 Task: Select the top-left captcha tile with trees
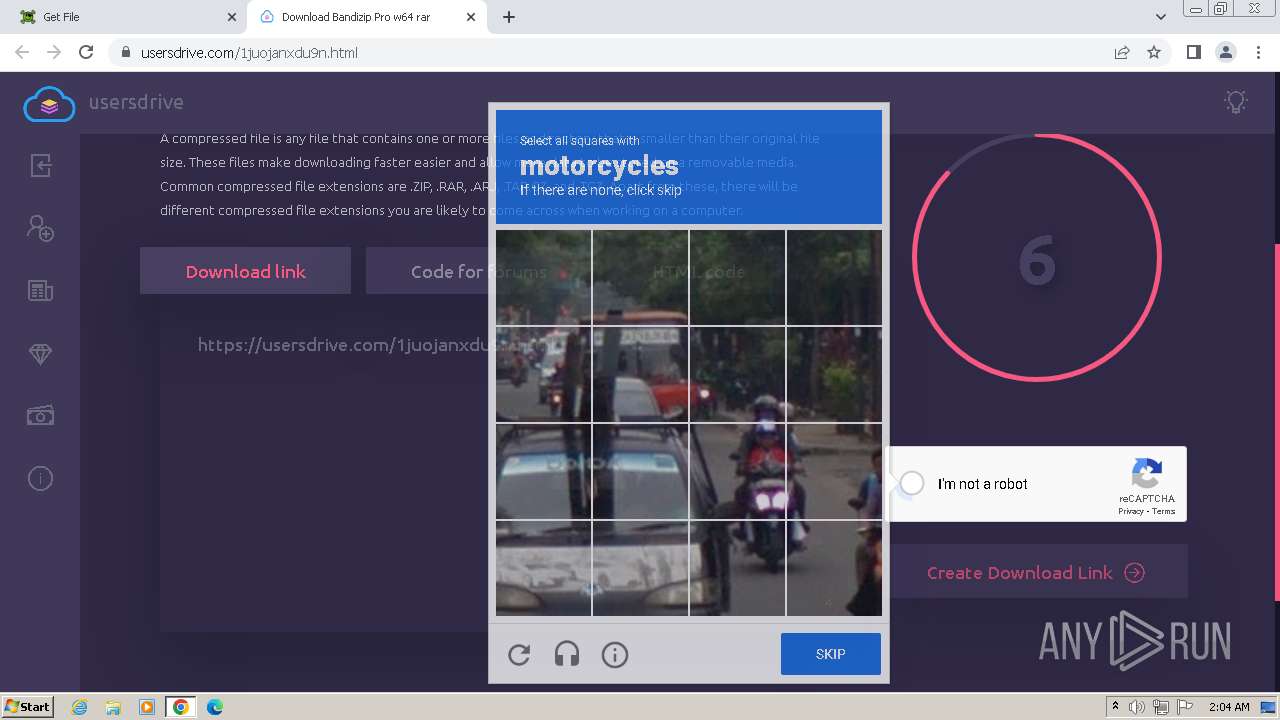tap(543, 277)
